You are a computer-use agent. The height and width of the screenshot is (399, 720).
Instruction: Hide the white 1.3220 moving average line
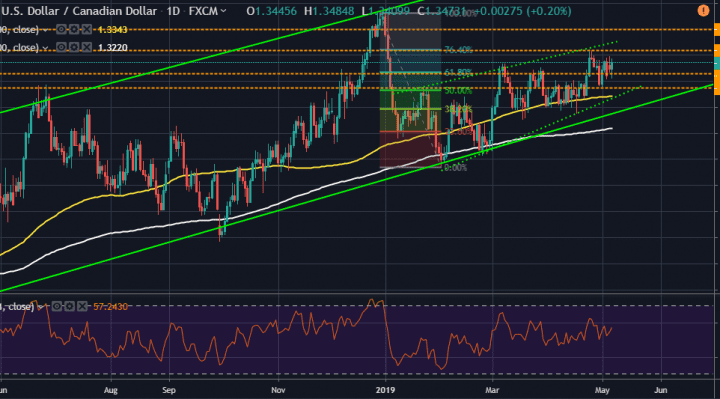point(62,47)
